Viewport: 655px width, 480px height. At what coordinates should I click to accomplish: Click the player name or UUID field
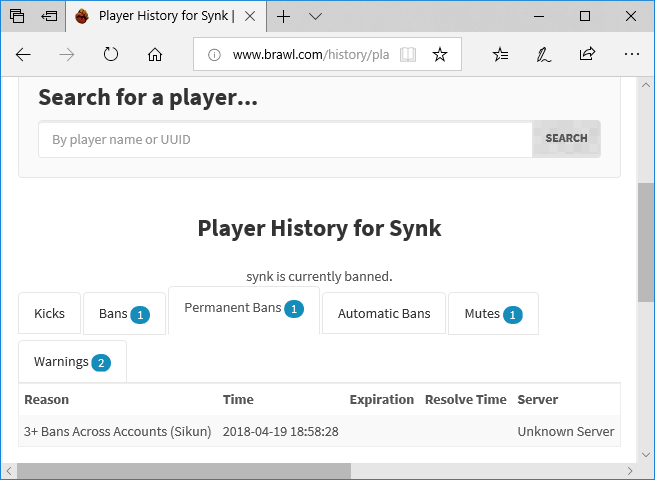[285, 139]
